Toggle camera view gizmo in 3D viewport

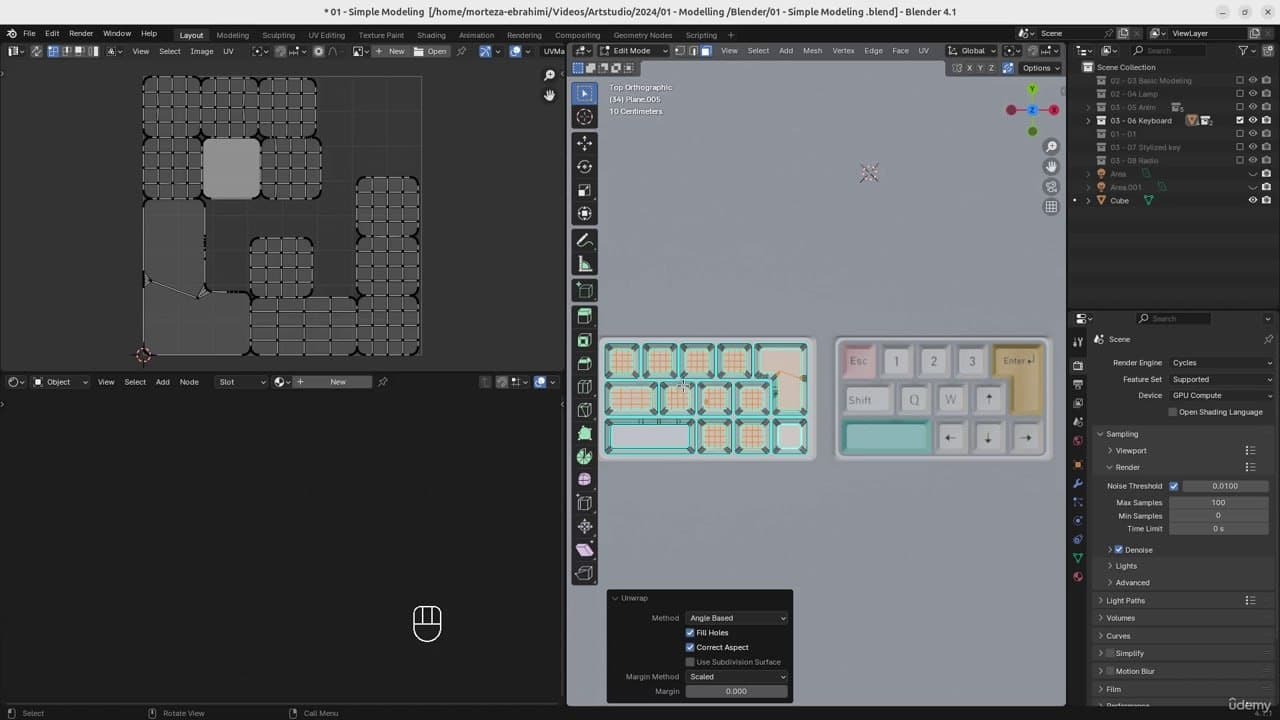(1051, 186)
